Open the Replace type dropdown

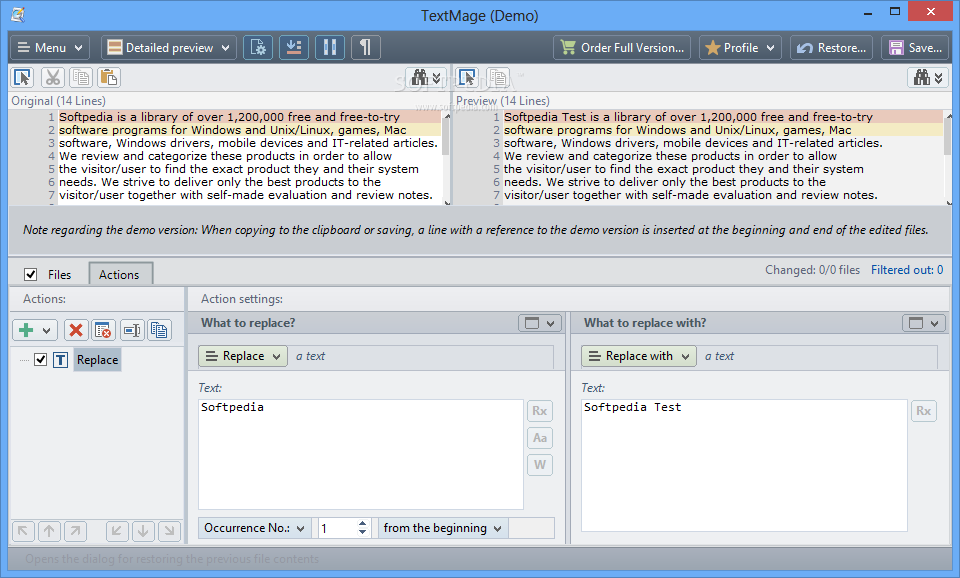(242, 356)
